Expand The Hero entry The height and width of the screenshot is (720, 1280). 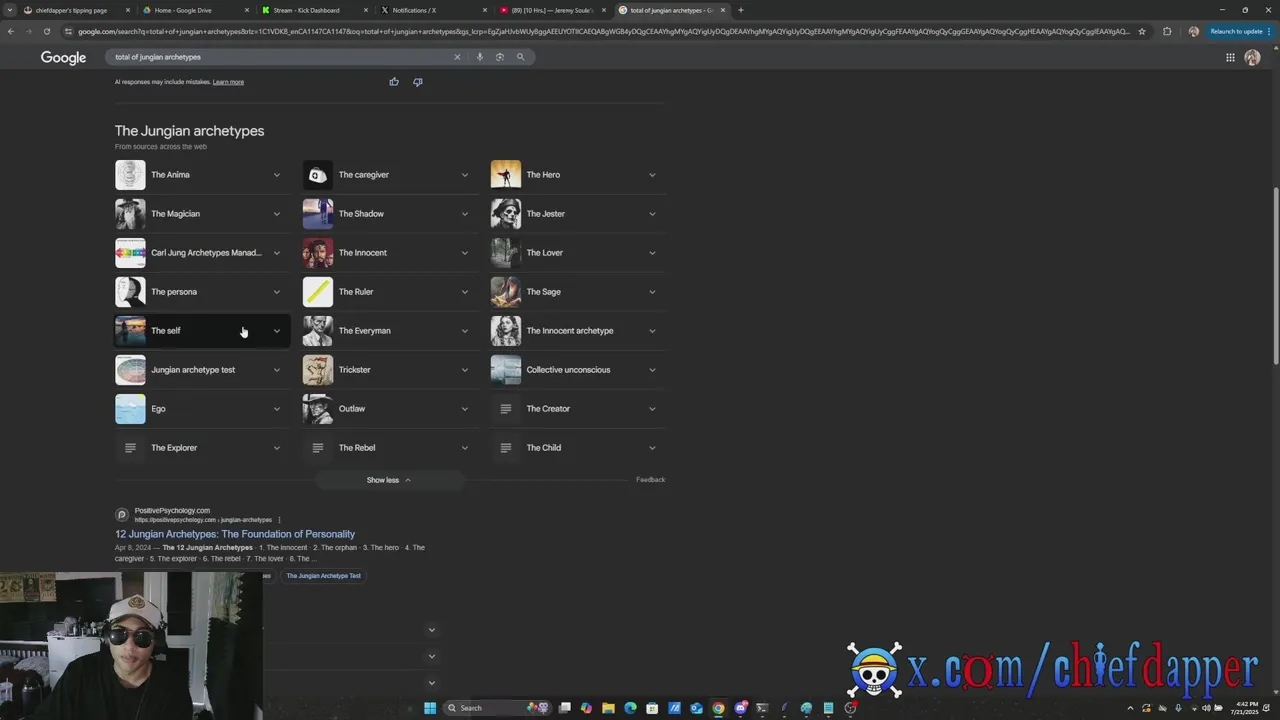point(652,175)
